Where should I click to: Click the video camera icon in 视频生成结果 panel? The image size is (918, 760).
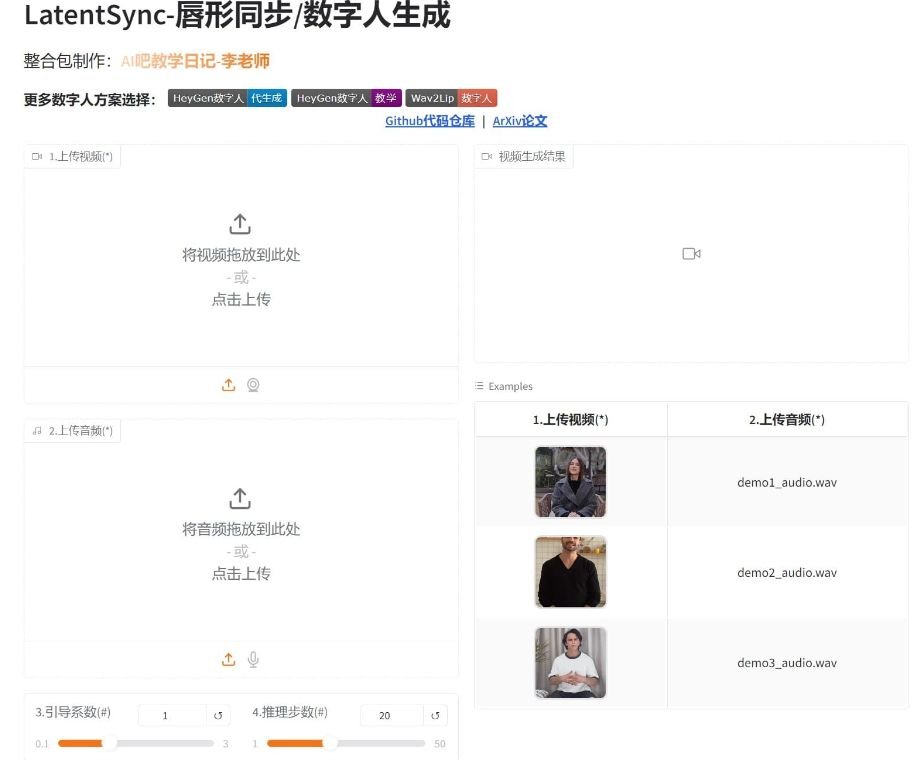point(689,253)
